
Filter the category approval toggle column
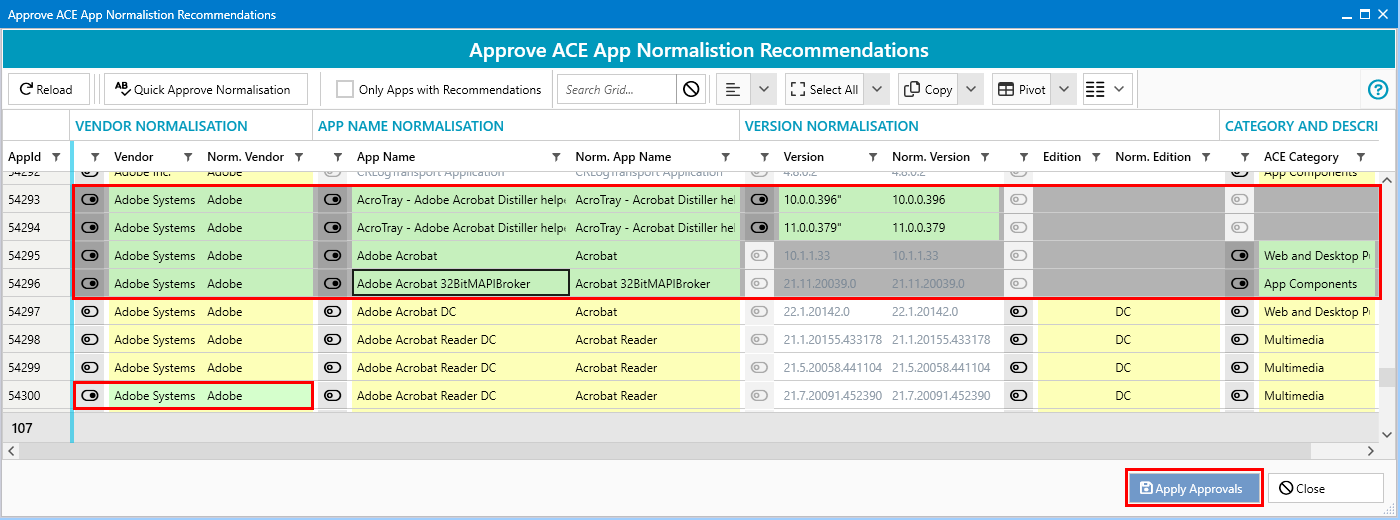pyautogui.click(x=1245, y=157)
